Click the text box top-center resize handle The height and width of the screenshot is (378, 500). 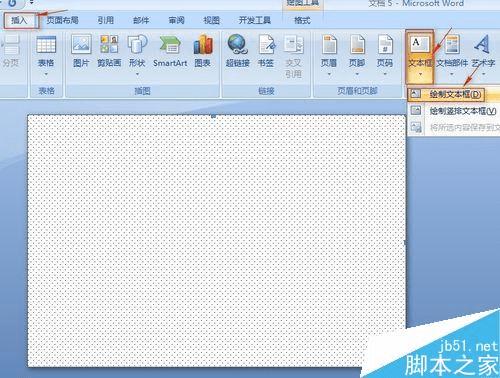coord(214,116)
